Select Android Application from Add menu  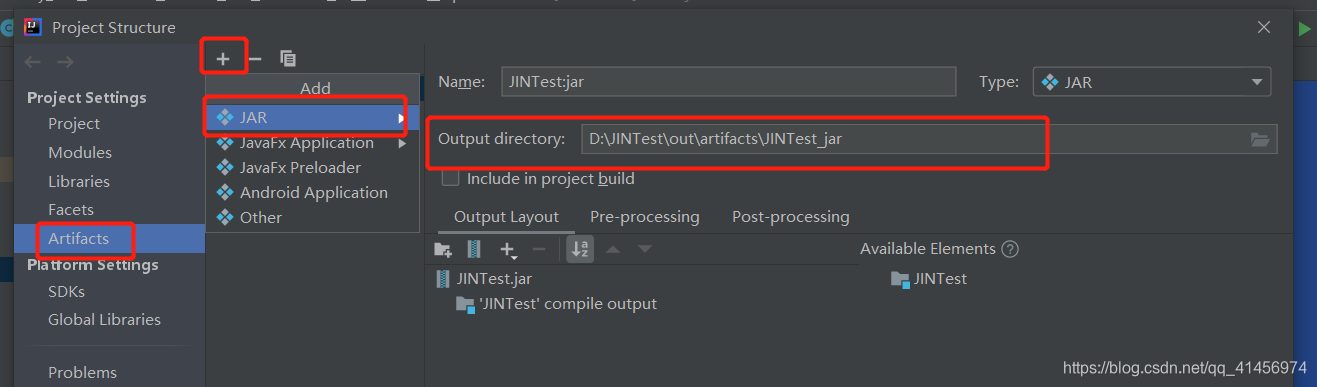click(313, 192)
